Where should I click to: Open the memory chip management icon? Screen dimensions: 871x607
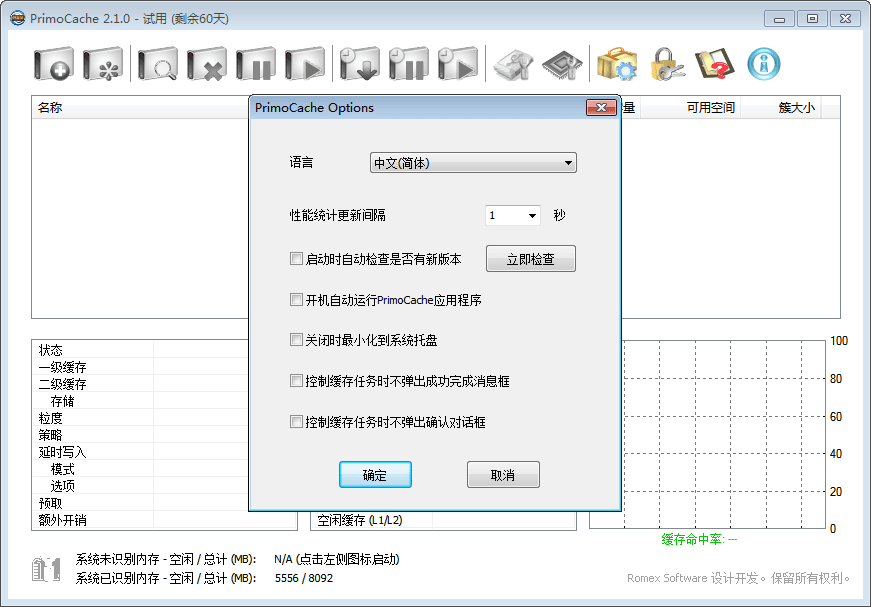tap(562, 65)
